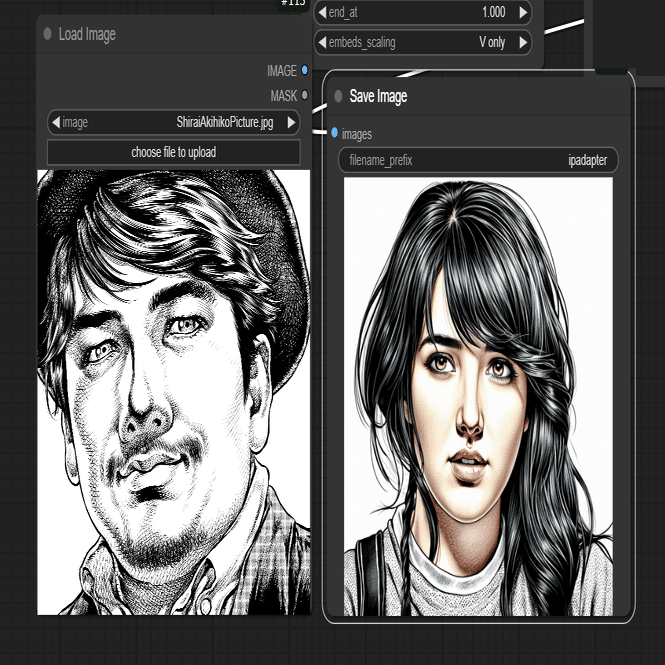Click the end_at 1.000 value slider
665x665 pixels.
coord(422,12)
